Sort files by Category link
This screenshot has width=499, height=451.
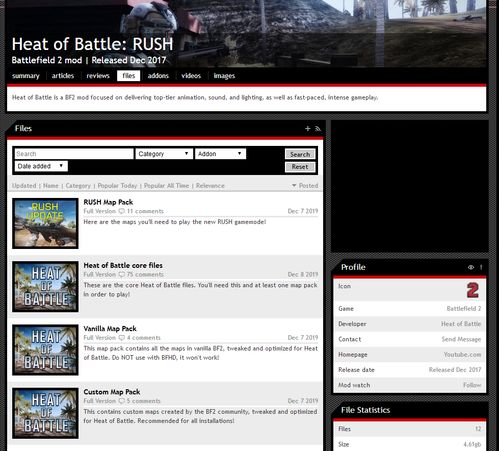78,186
